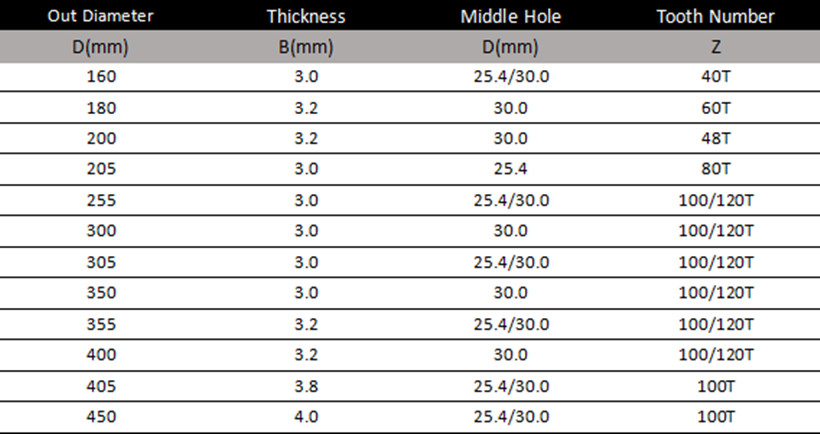Click the Out Diameter column header
This screenshot has width=820, height=434.
click(100, 16)
